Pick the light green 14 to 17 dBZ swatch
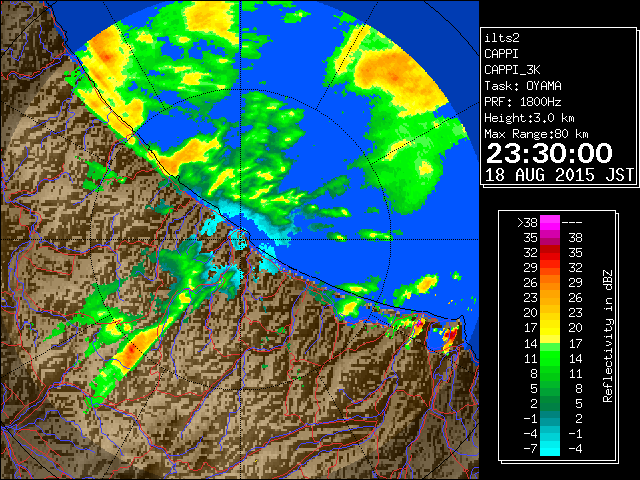This screenshot has width=640, height=480. click(550, 343)
